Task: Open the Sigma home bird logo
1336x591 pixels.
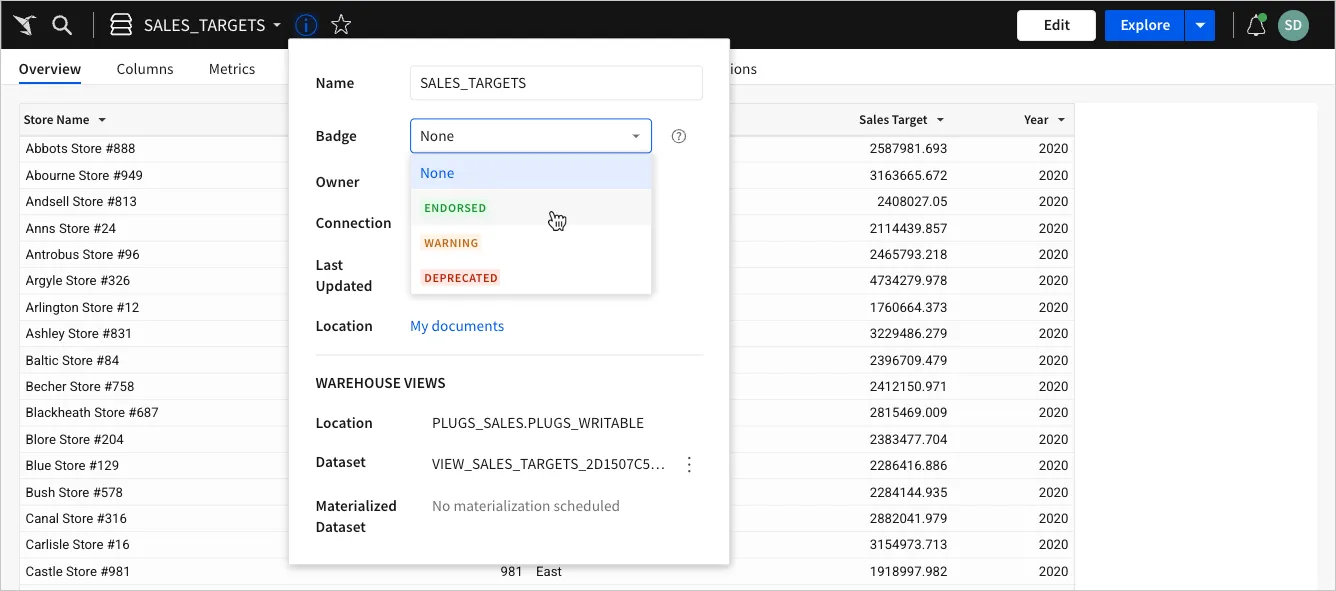Action: point(26,25)
